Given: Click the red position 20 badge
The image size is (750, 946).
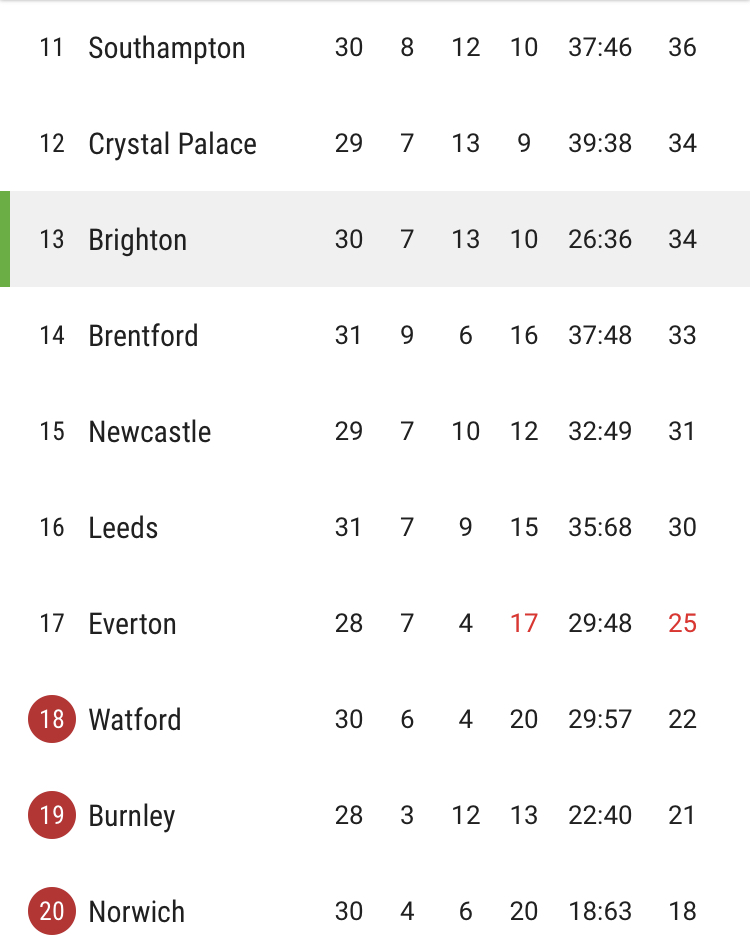Looking at the screenshot, I should pyautogui.click(x=52, y=910).
